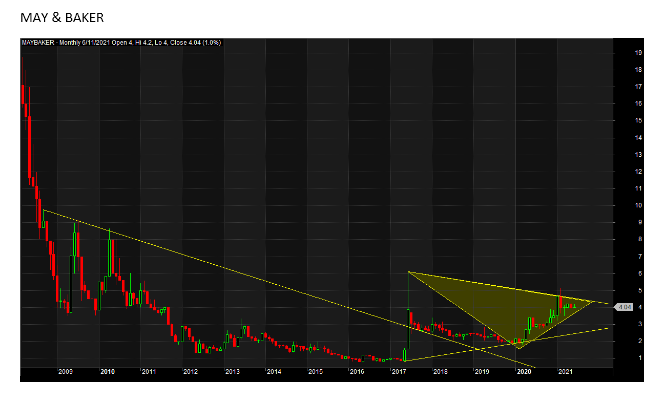The width and height of the screenshot is (661, 401).
Task: Click price level 5 on price axis
Action: coord(640,291)
